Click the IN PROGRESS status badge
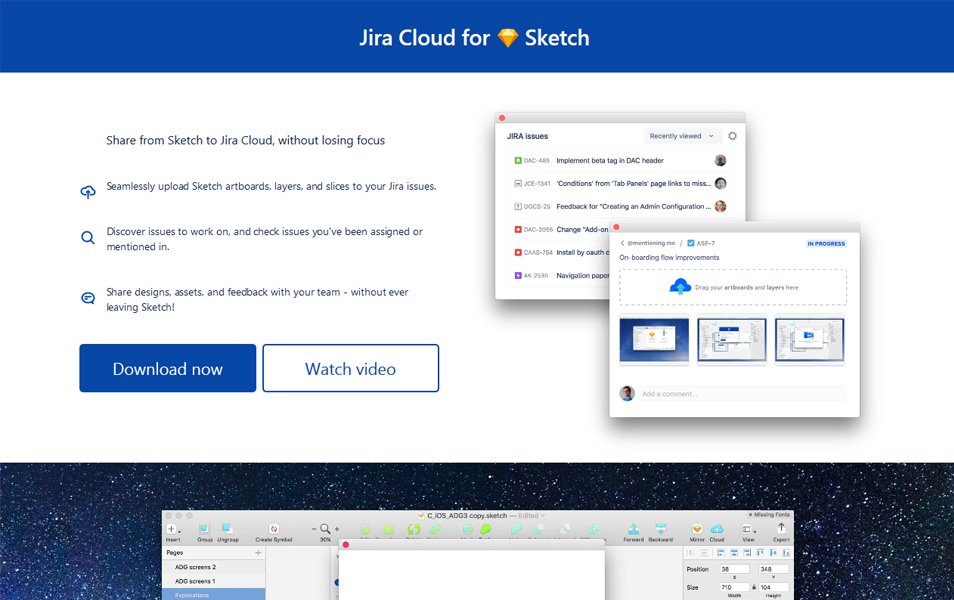 pos(826,243)
